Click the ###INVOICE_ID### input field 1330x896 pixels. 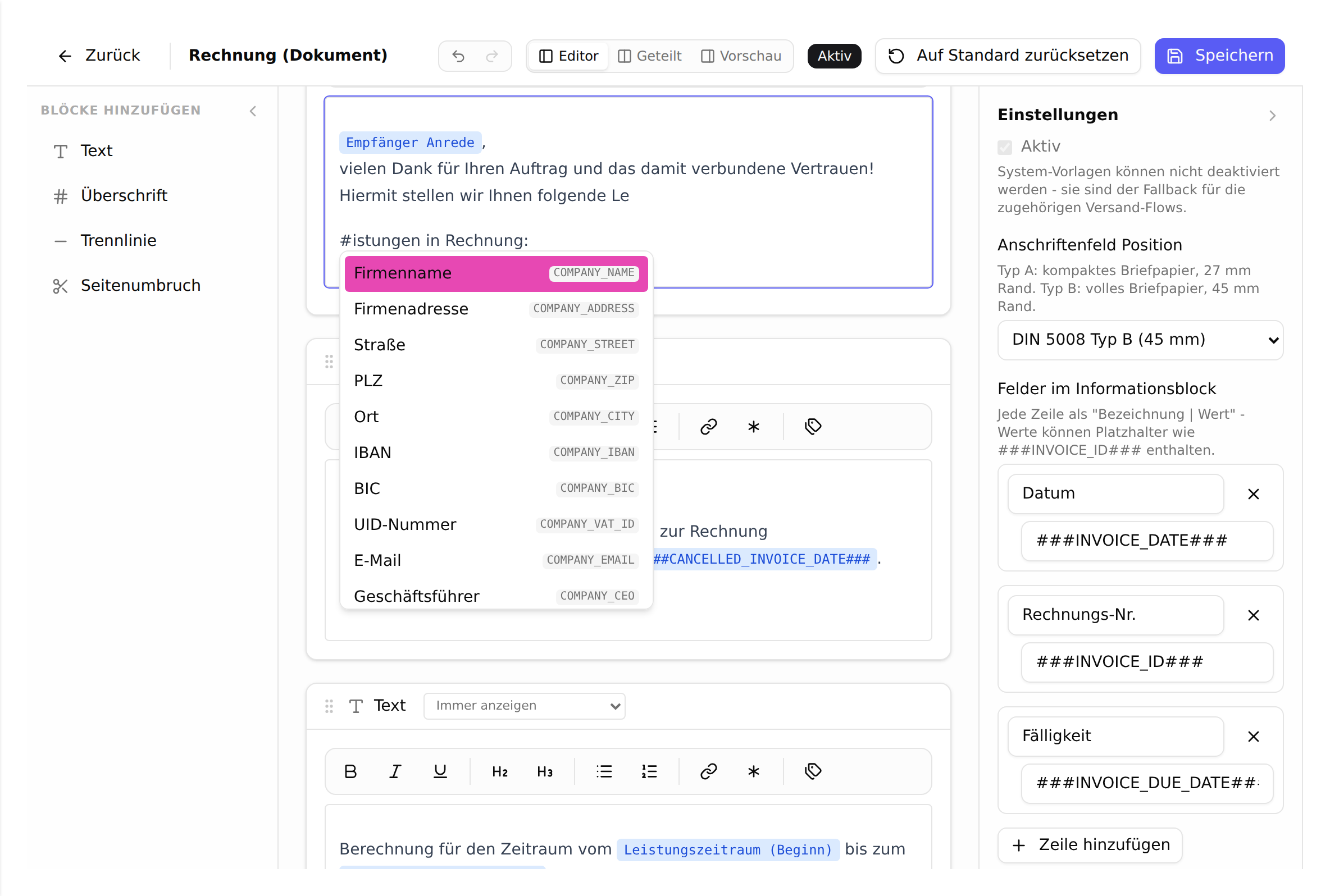pyautogui.click(x=1146, y=662)
